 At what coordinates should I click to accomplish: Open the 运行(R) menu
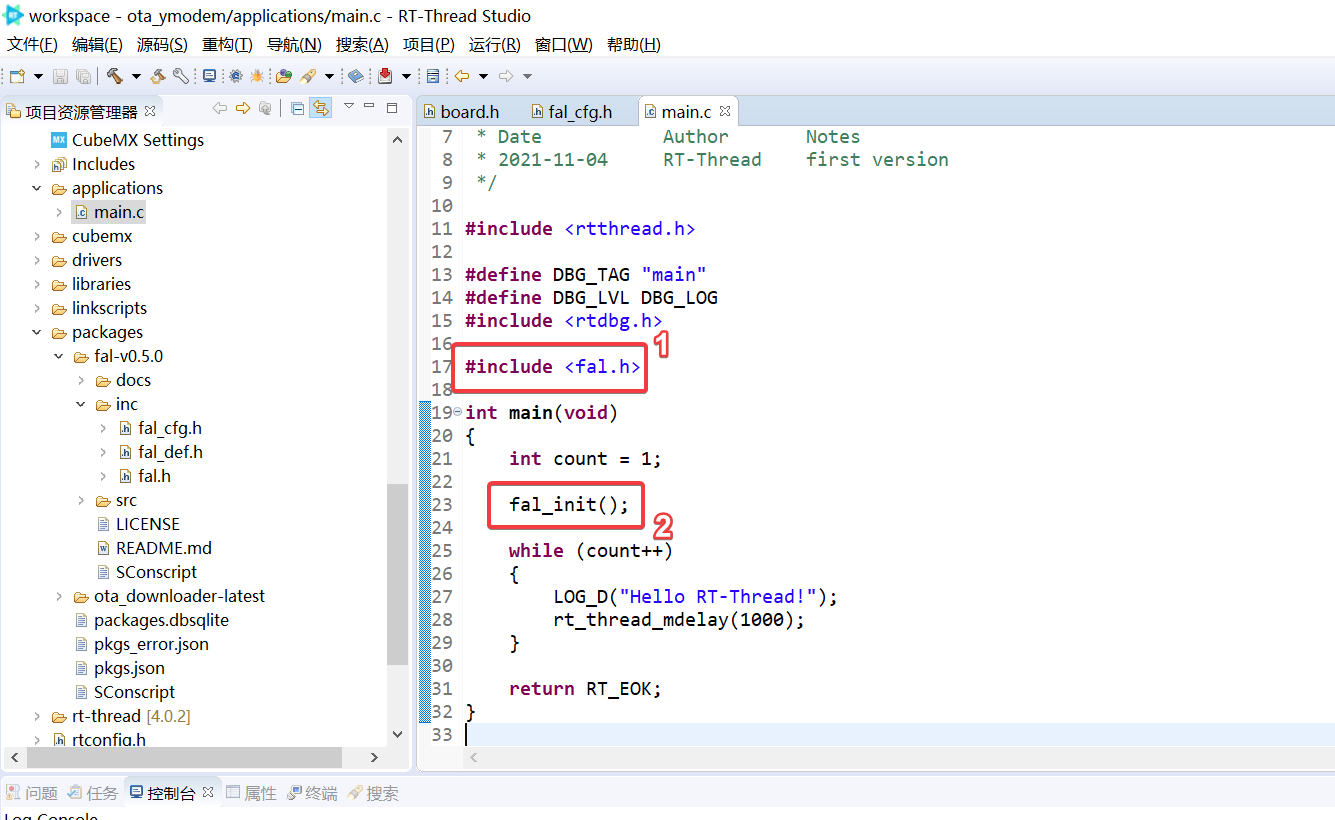coord(494,45)
